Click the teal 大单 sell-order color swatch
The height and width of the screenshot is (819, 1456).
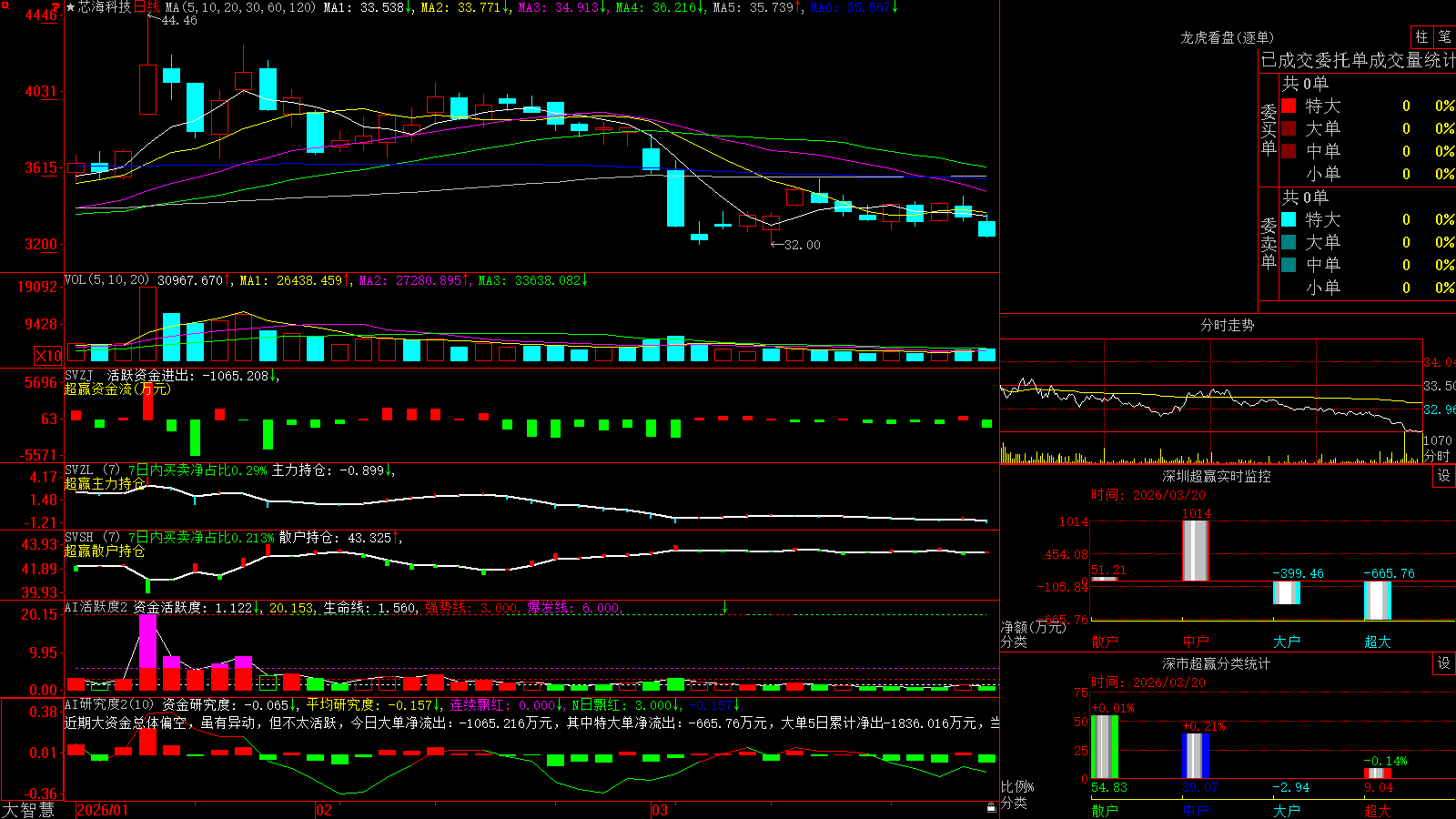[1289, 242]
